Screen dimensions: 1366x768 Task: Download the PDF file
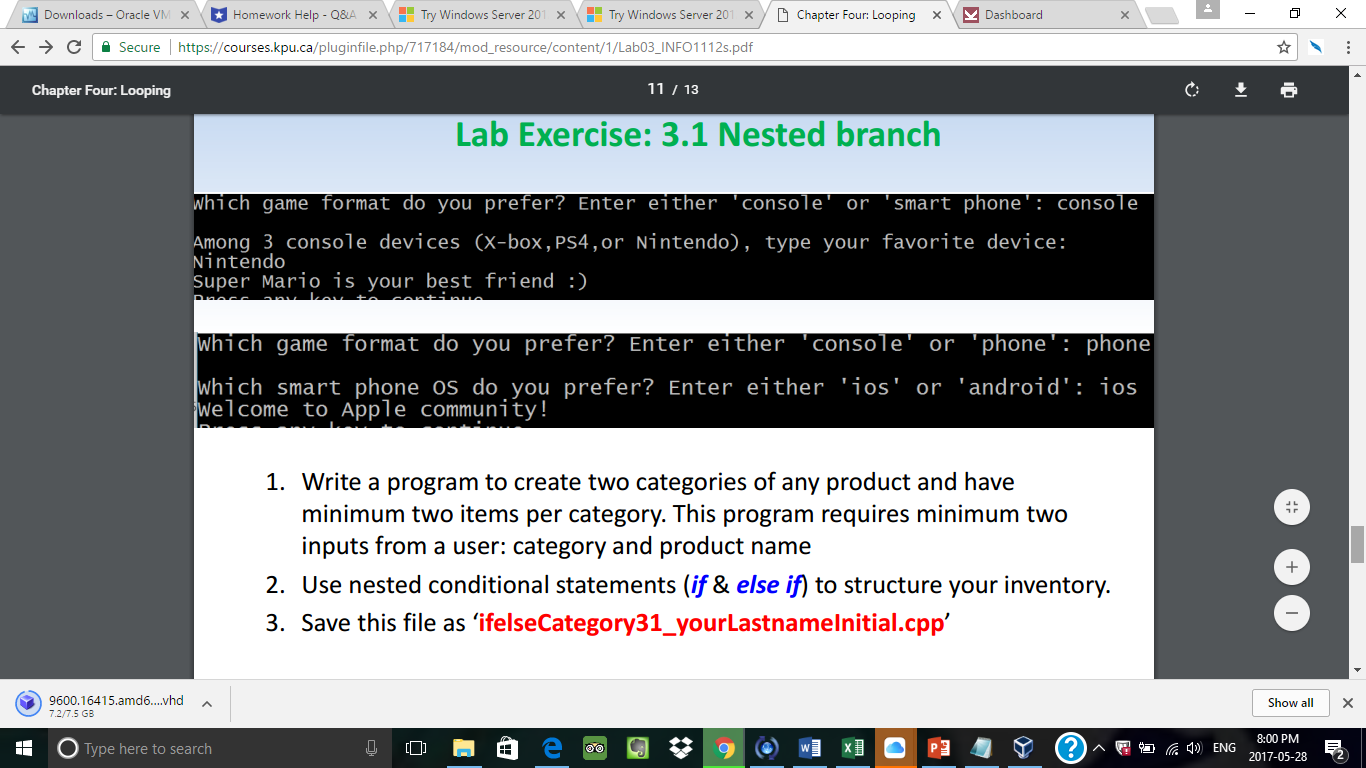click(x=1241, y=90)
